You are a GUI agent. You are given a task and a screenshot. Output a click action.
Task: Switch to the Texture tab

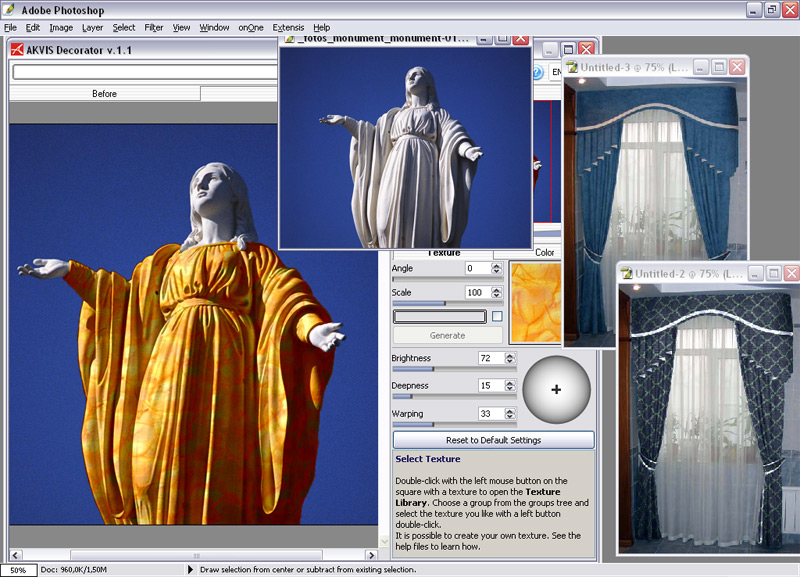coord(443,253)
